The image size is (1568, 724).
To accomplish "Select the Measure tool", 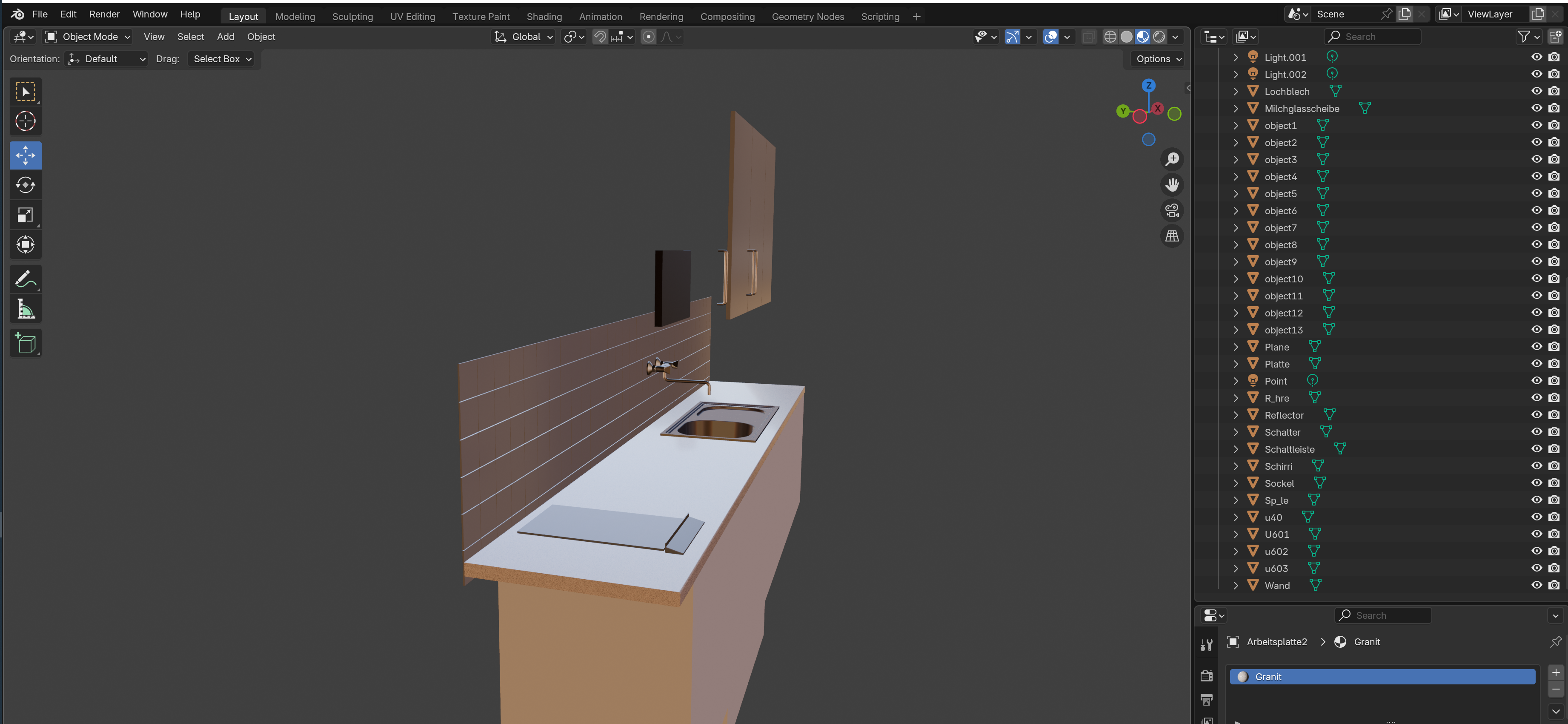I will click(26, 309).
